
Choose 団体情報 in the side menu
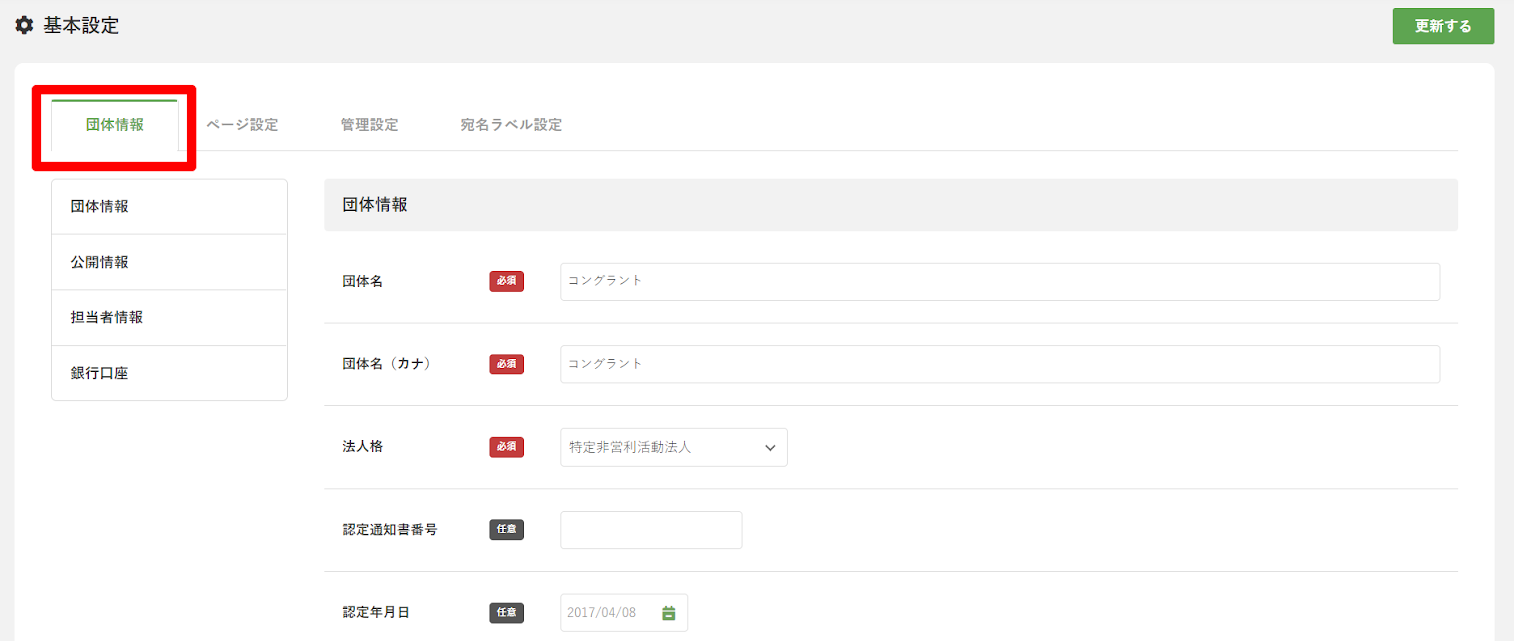point(169,207)
